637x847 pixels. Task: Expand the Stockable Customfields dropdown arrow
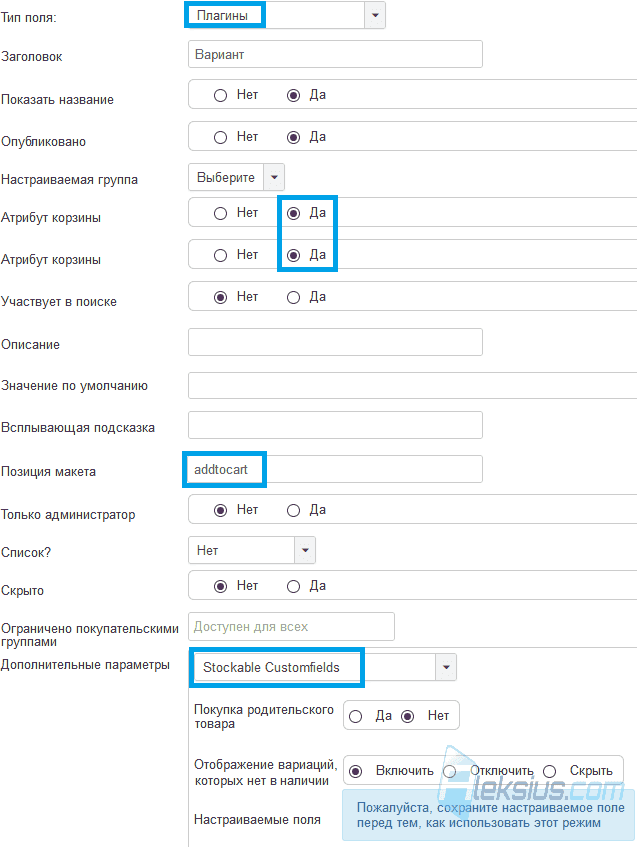pos(446,667)
